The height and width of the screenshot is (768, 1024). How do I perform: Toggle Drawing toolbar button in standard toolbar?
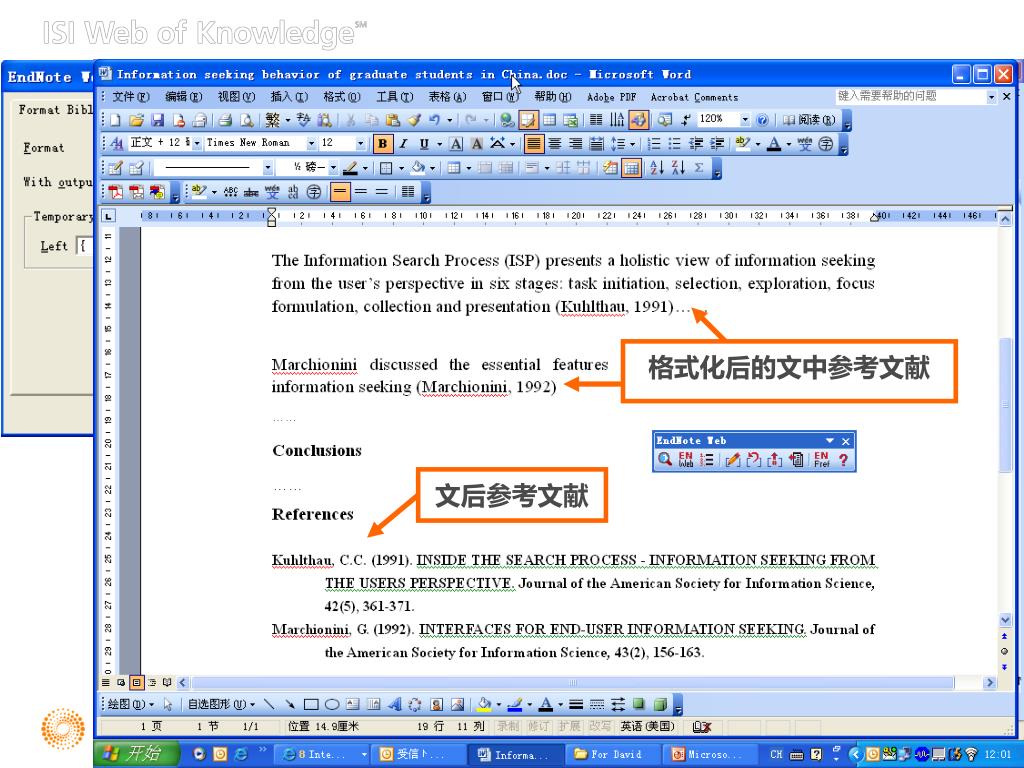(x=639, y=120)
